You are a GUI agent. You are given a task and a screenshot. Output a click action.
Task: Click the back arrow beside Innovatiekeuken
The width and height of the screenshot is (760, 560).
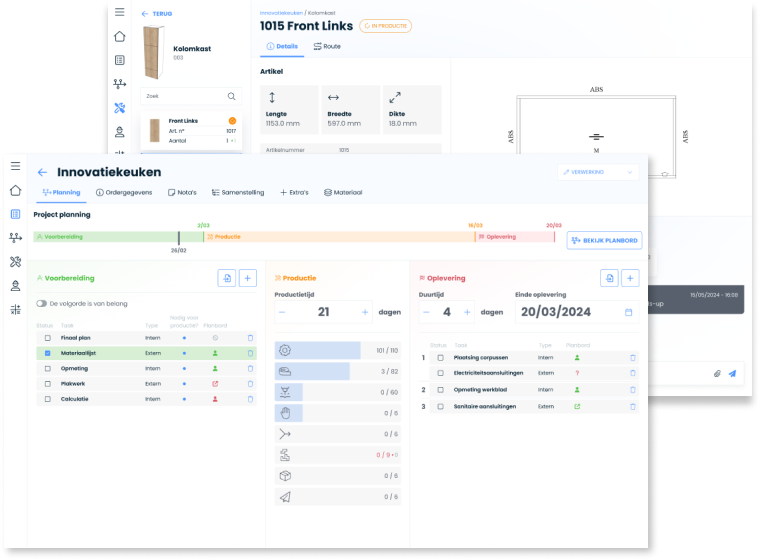point(42,173)
